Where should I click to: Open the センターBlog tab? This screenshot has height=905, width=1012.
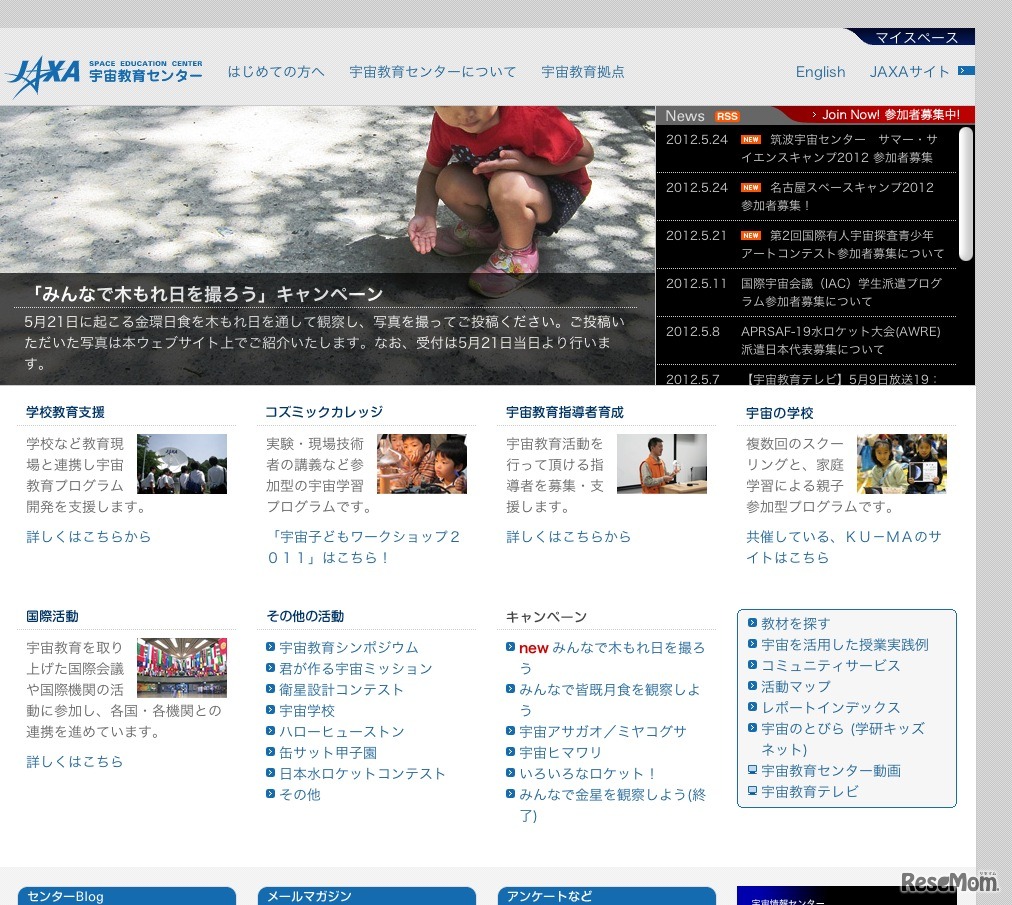(x=126, y=896)
